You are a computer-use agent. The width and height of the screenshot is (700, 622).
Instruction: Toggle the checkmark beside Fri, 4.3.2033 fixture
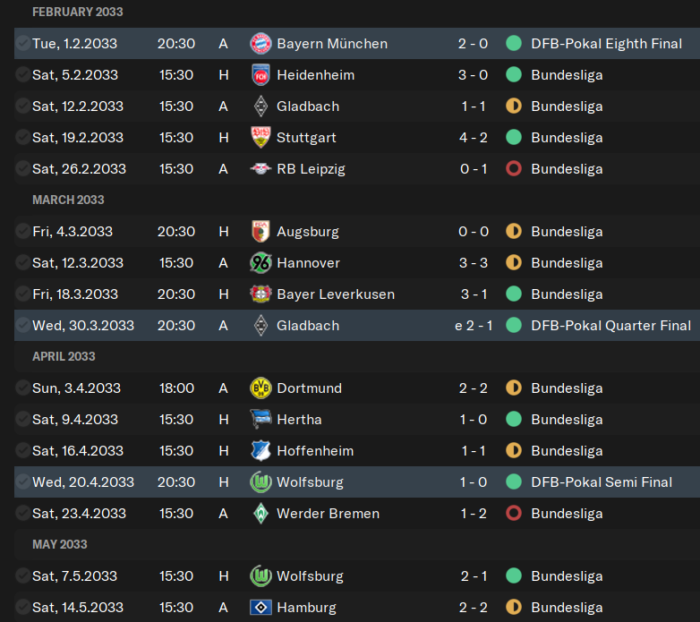pyautogui.click(x=22, y=231)
